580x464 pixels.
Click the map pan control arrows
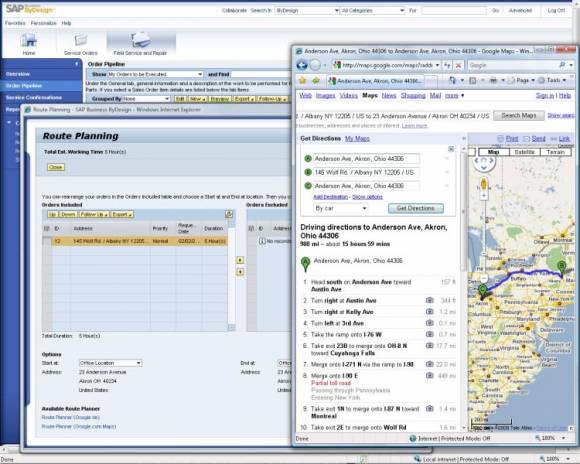[484, 164]
